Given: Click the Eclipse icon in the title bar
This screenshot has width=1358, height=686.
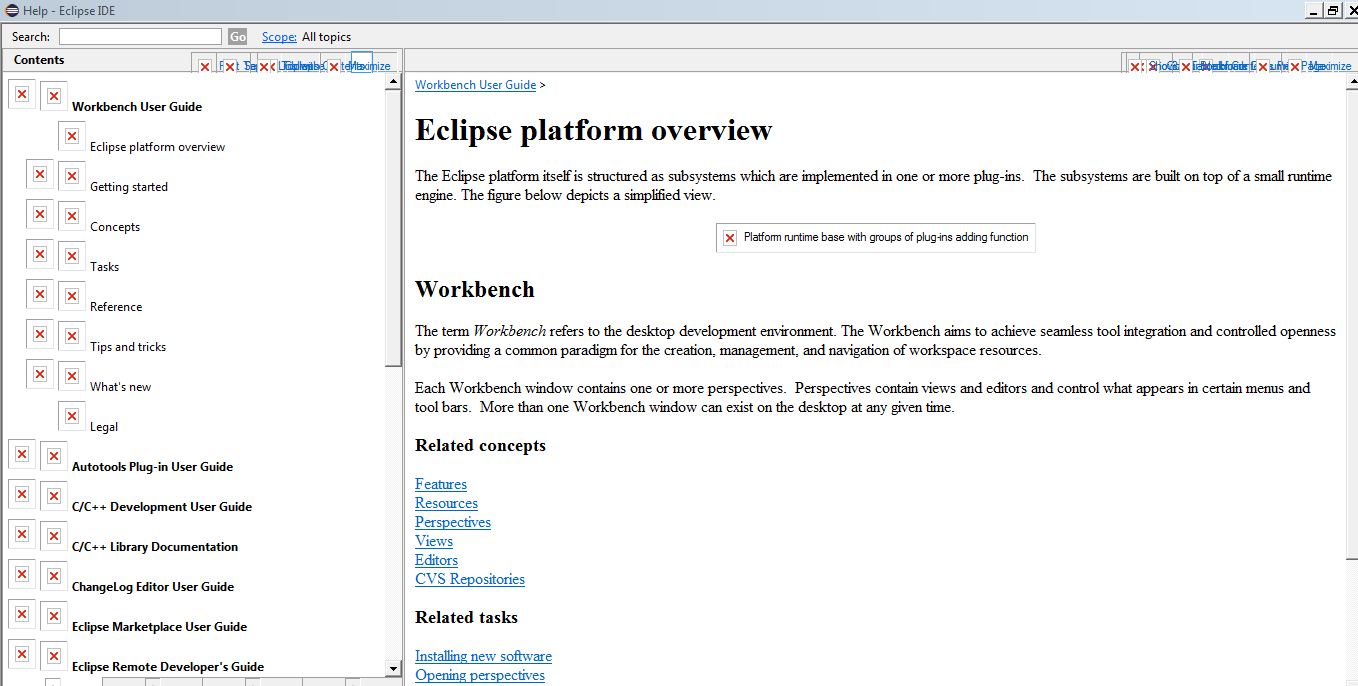Looking at the screenshot, I should [x=11, y=10].
